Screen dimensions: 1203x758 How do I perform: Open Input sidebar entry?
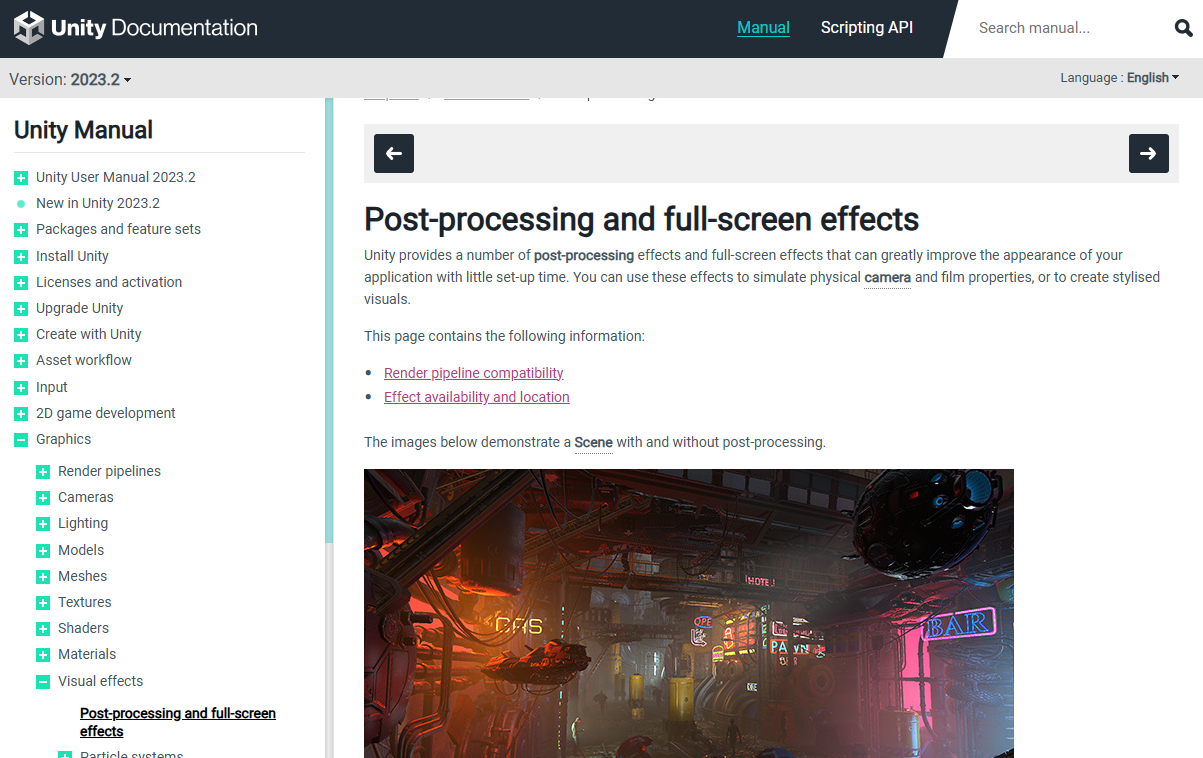(52, 387)
